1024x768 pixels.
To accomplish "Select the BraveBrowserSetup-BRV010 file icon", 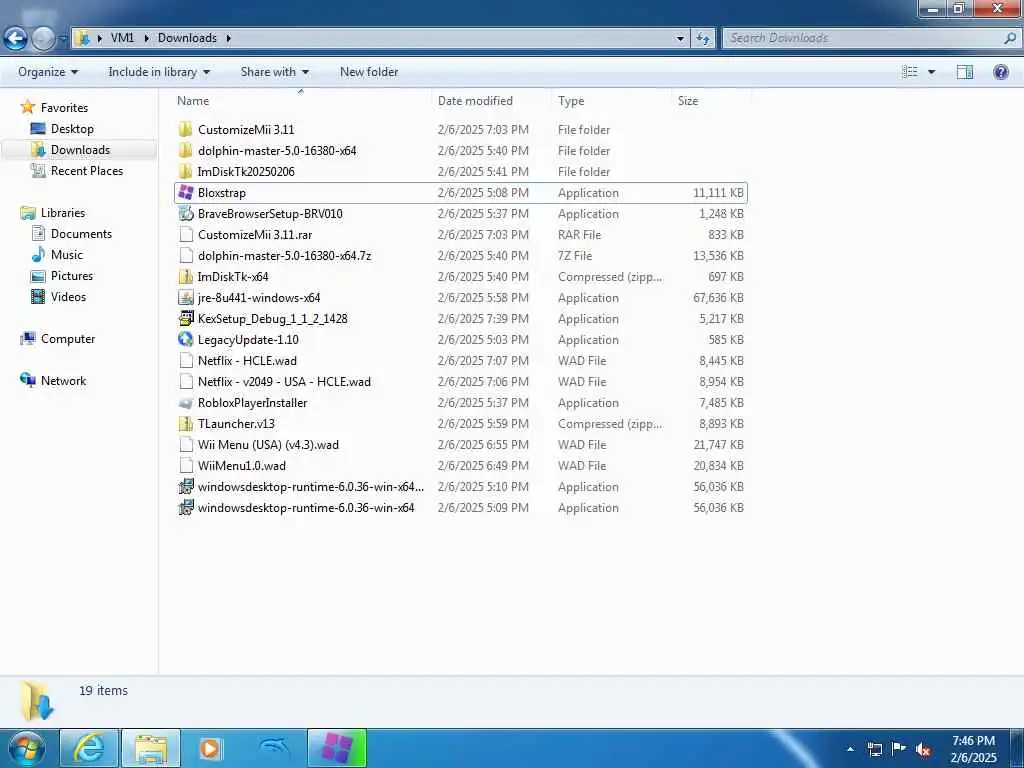I will 186,214.
